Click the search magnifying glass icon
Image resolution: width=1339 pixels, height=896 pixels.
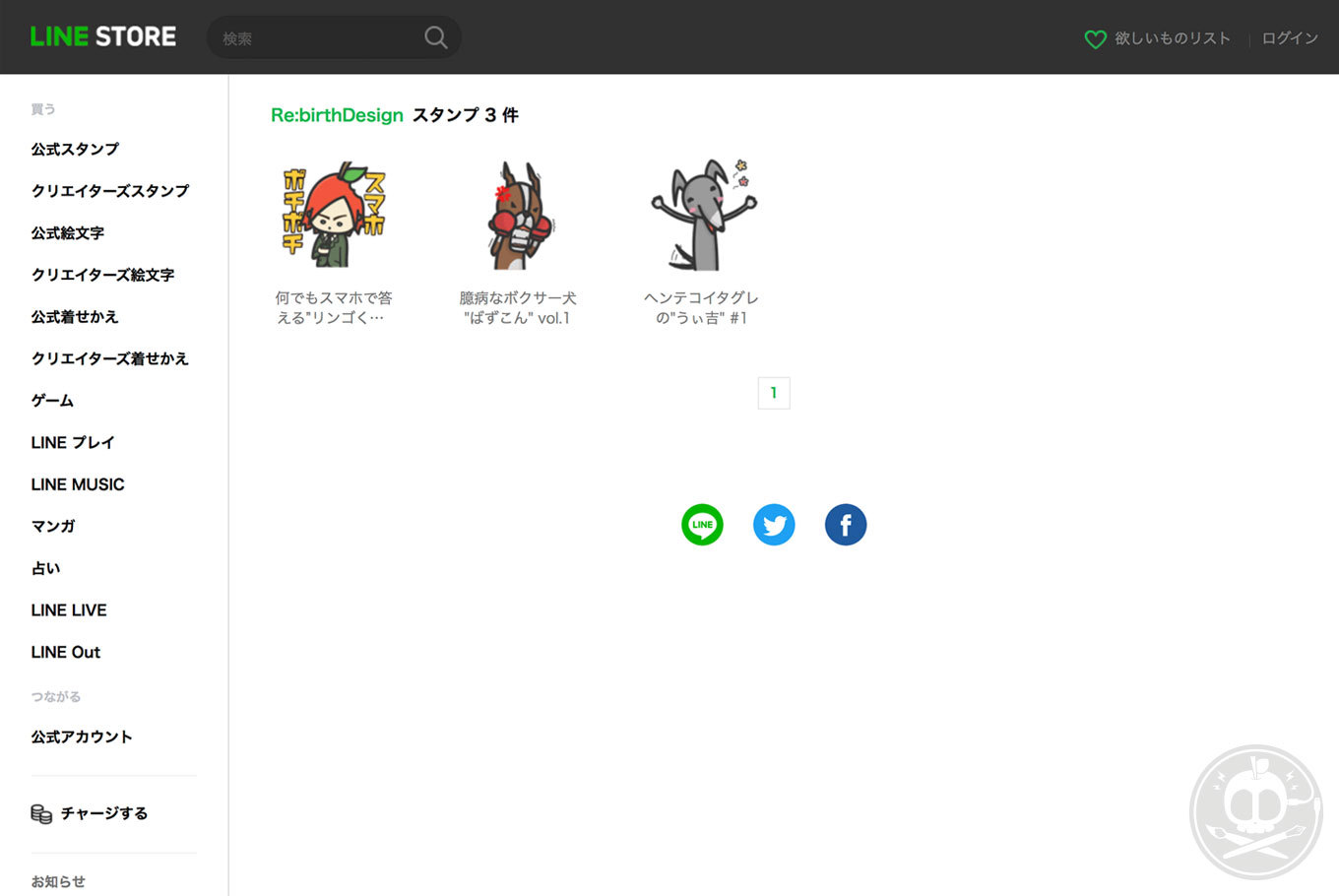pos(435,37)
